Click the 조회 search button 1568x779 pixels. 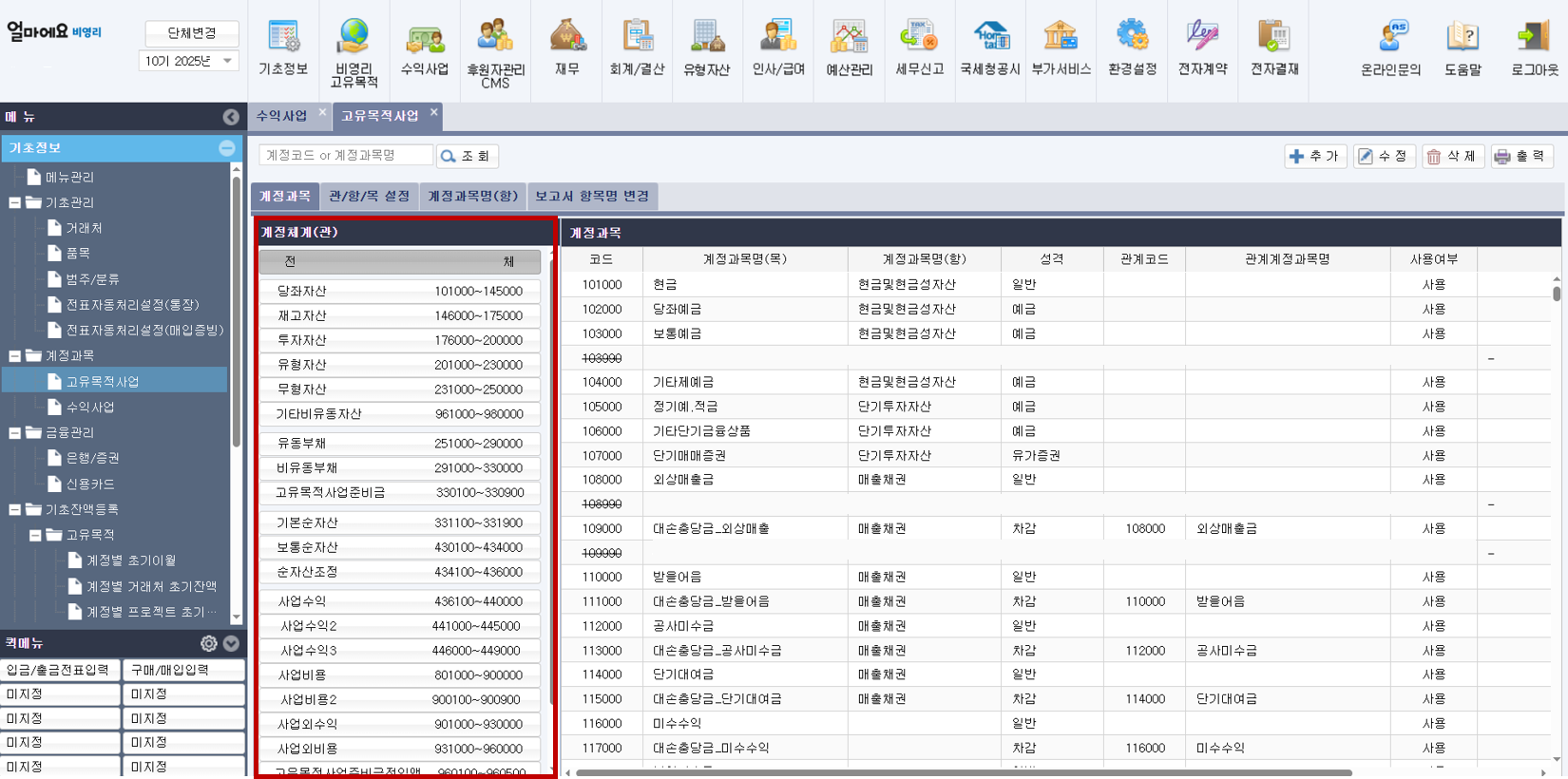[467, 156]
